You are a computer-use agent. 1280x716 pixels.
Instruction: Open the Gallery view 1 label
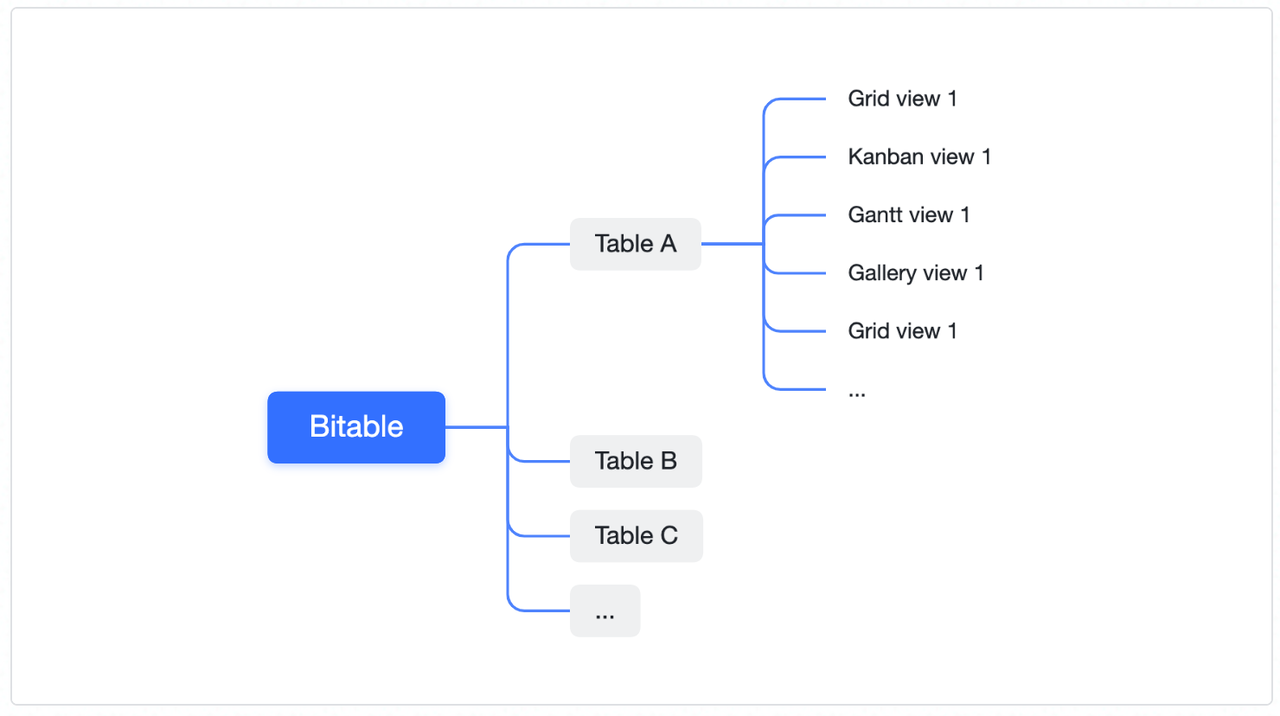[x=915, y=273]
